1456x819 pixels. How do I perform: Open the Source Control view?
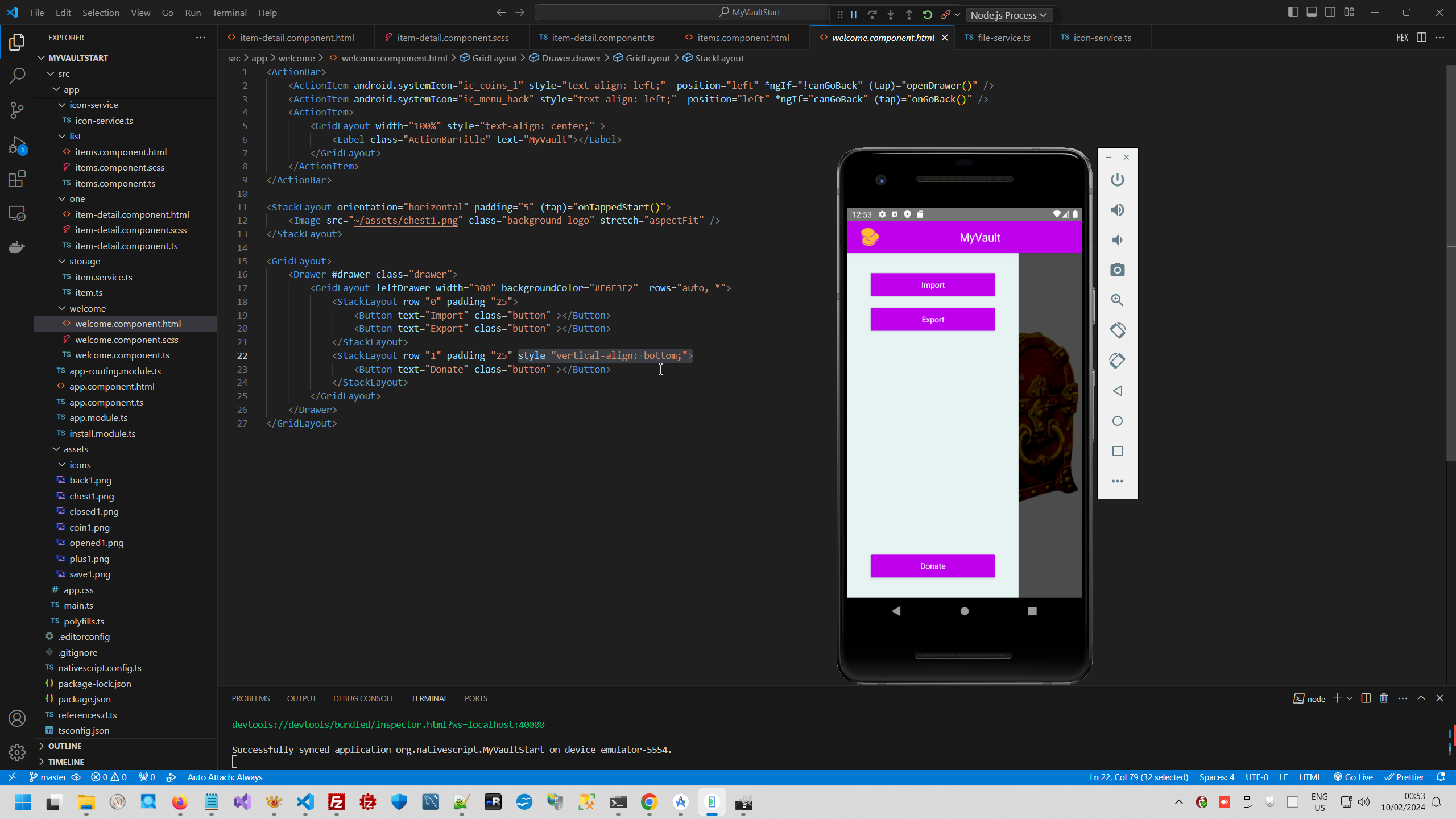pos(17,110)
